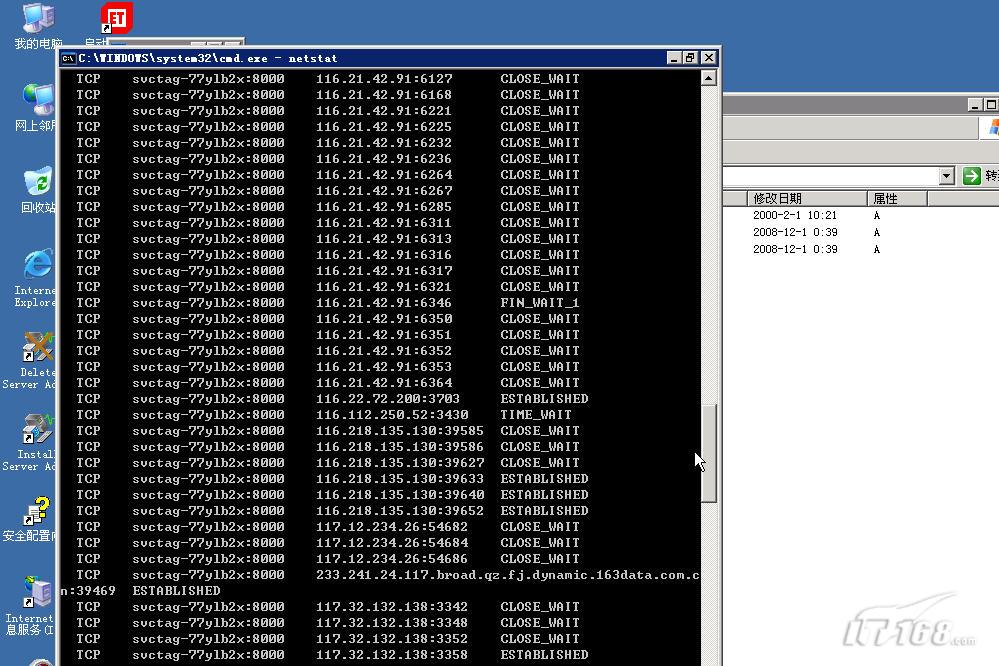Sort files by 属性 column header

(x=897, y=198)
